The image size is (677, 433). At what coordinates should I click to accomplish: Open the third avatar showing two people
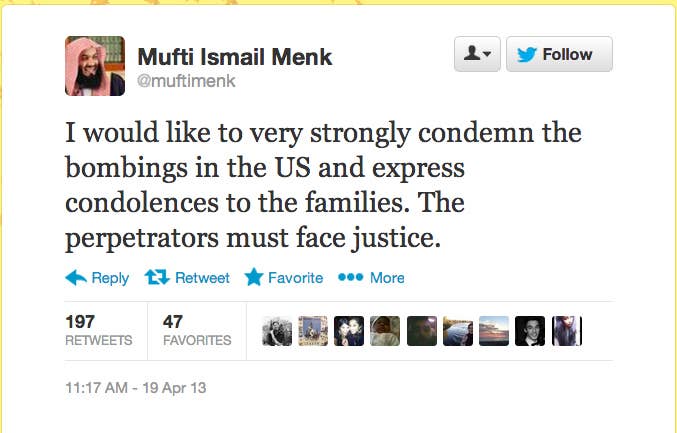(349, 331)
